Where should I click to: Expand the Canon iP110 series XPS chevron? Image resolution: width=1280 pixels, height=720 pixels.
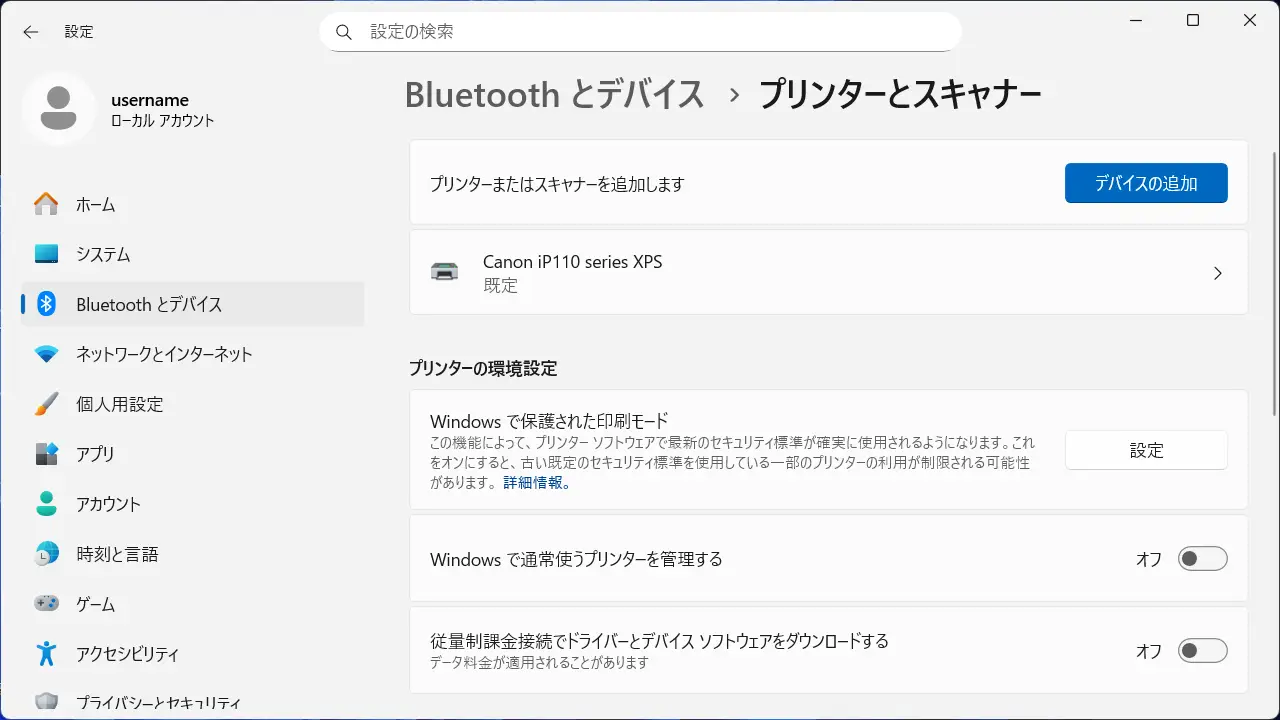(1217, 273)
